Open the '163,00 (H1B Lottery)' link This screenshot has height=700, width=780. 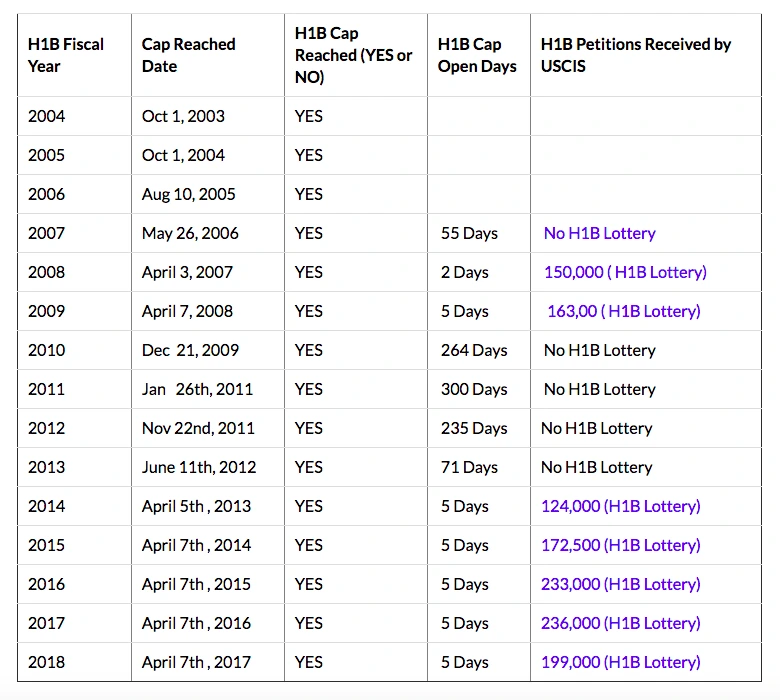624,311
